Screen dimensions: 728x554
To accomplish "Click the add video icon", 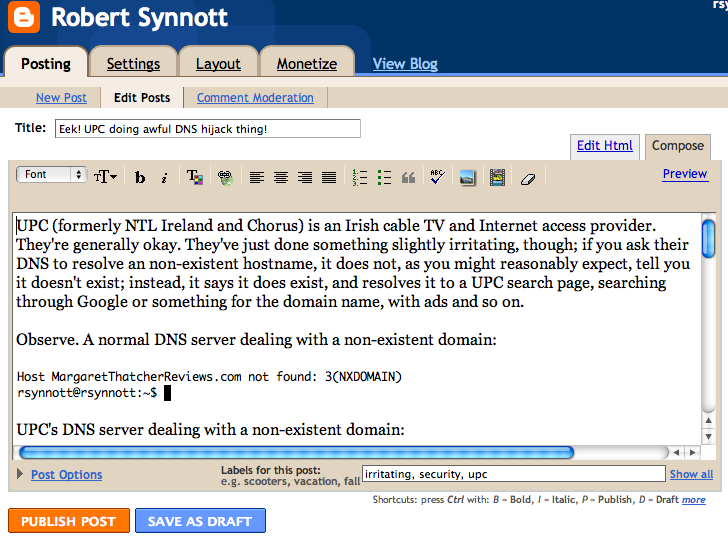I will click(x=497, y=177).
